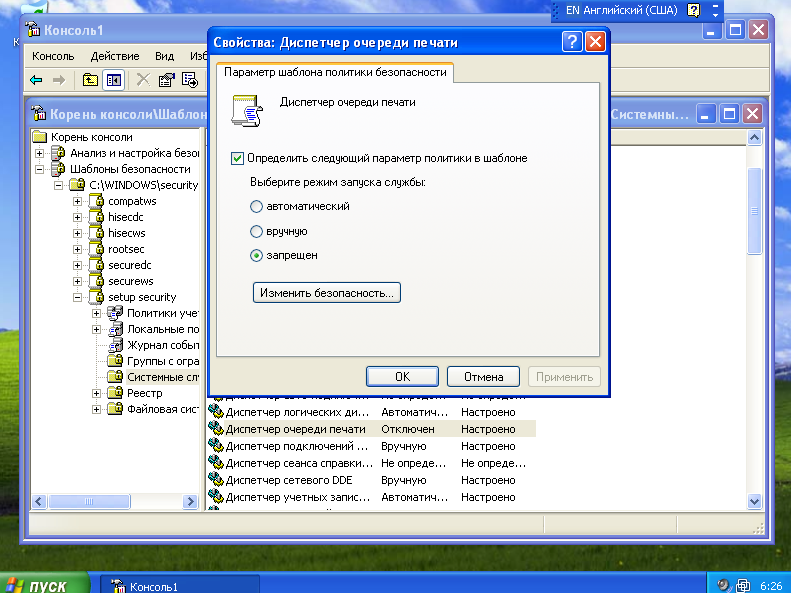Click the icon of the Диспетчер учетных запис… row
Screen dimensions: 791x593
[216, 497]
